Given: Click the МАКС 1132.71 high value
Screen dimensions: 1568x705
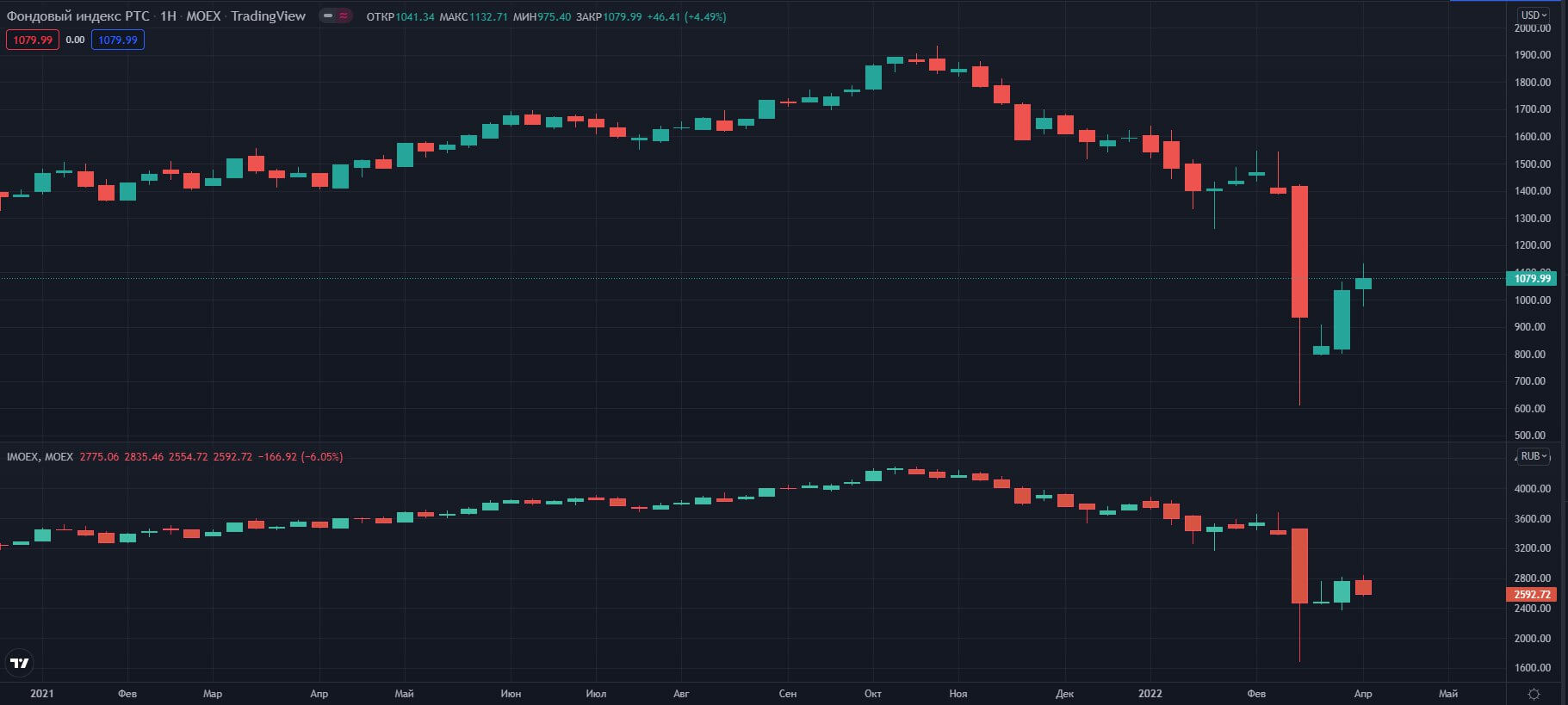Looking at the screenshot, I should pyautogui.click(x=473, y=16).
